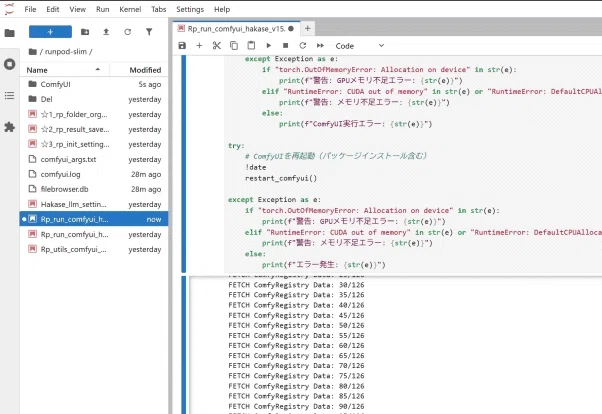The image size is (602, 414).
Task: Open the Edit menu
Action: (53, 9)
